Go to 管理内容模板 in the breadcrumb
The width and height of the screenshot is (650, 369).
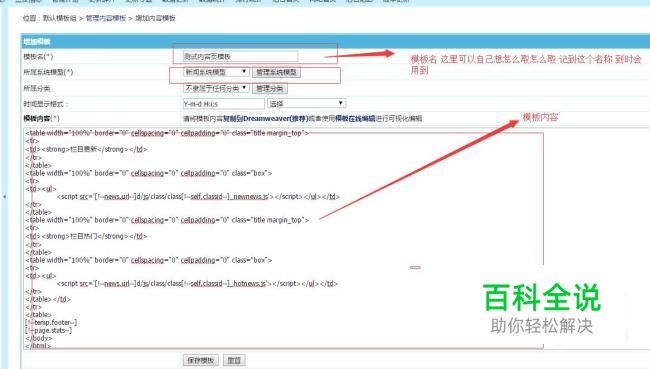[x=106, y=18]
